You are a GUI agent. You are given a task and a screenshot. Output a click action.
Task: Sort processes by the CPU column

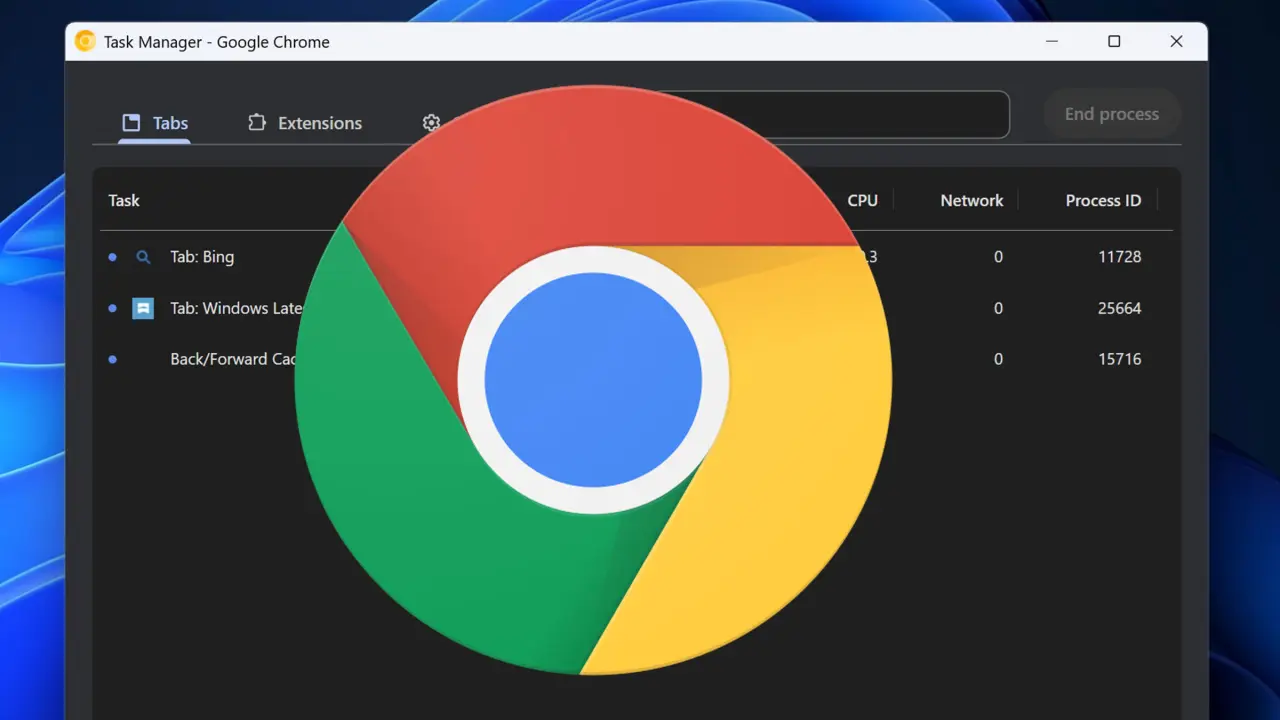pos(862,200)
